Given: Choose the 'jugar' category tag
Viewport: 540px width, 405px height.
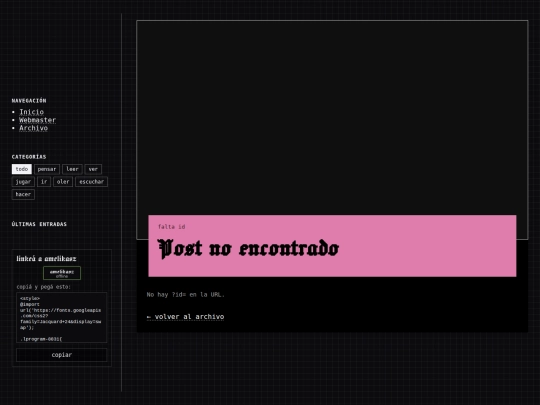Looking at the screenshot, I should click(x=23, y=182).
